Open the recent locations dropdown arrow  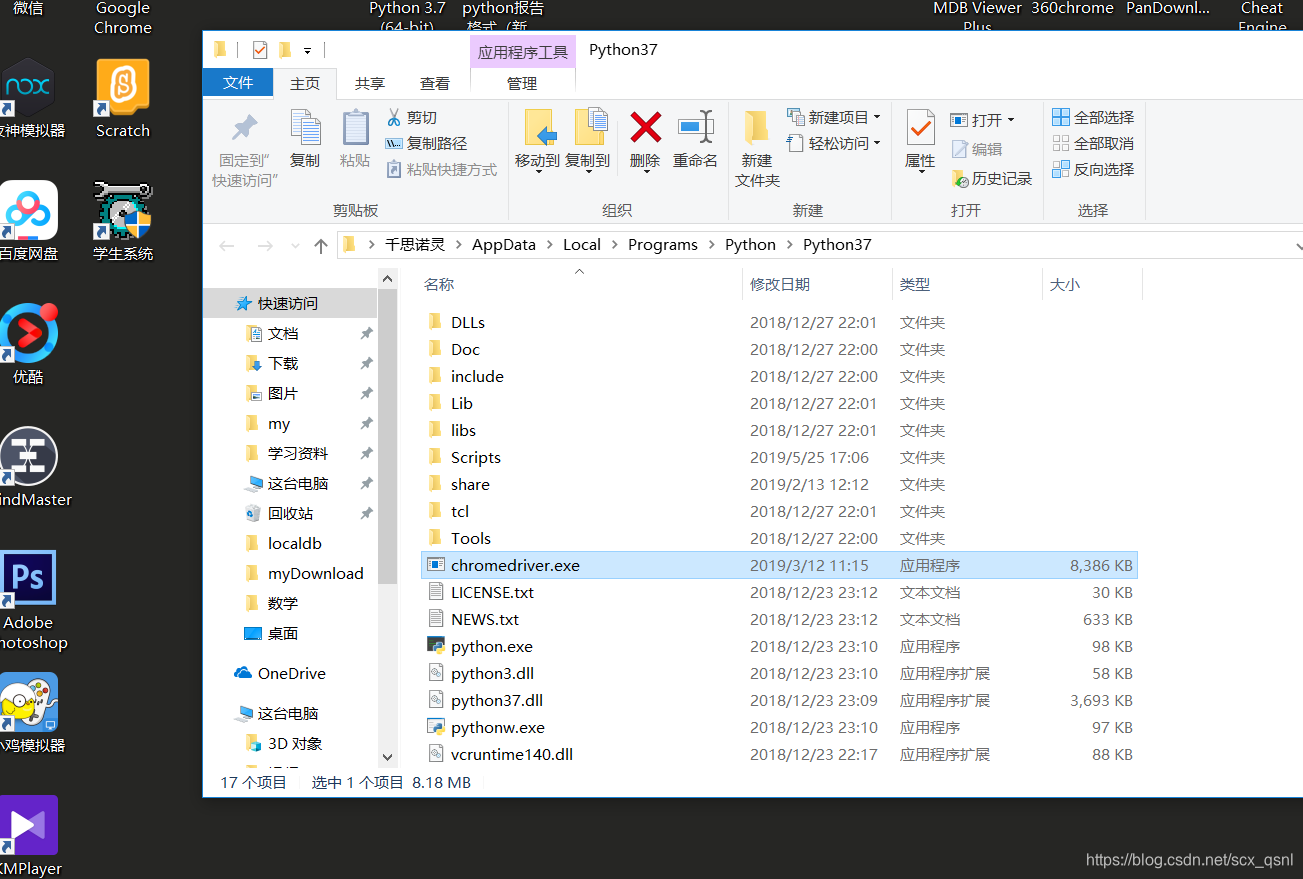(x=295, y=245)
